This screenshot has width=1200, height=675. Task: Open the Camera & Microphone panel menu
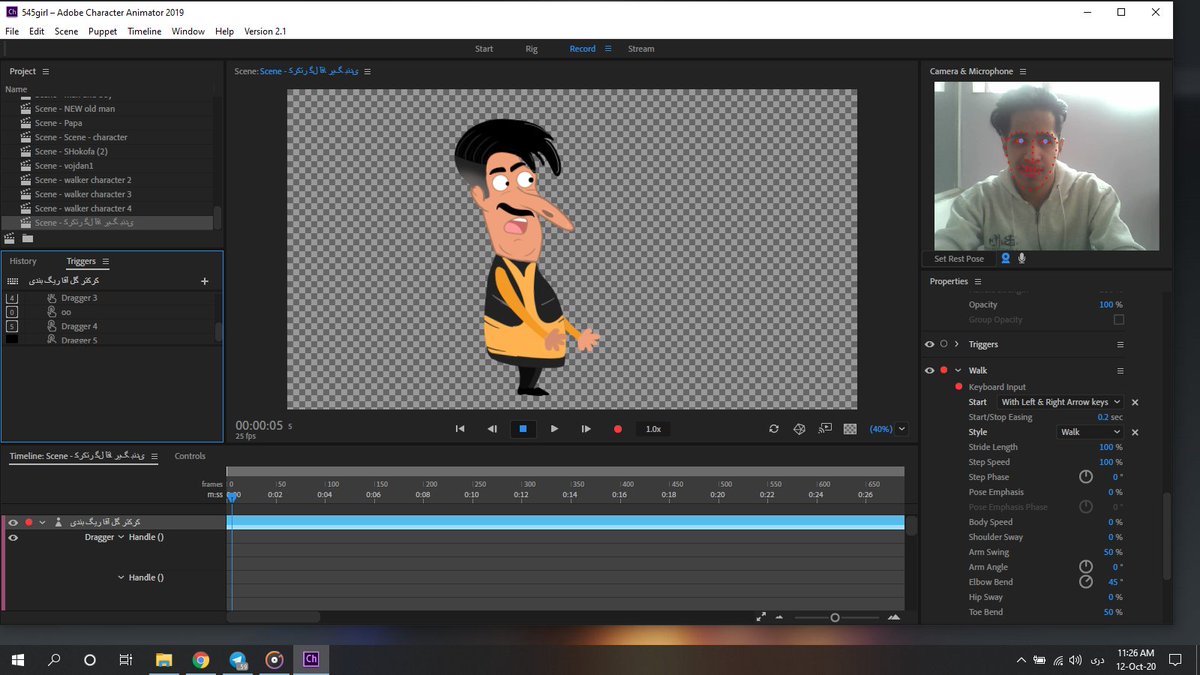(1023, 71)
